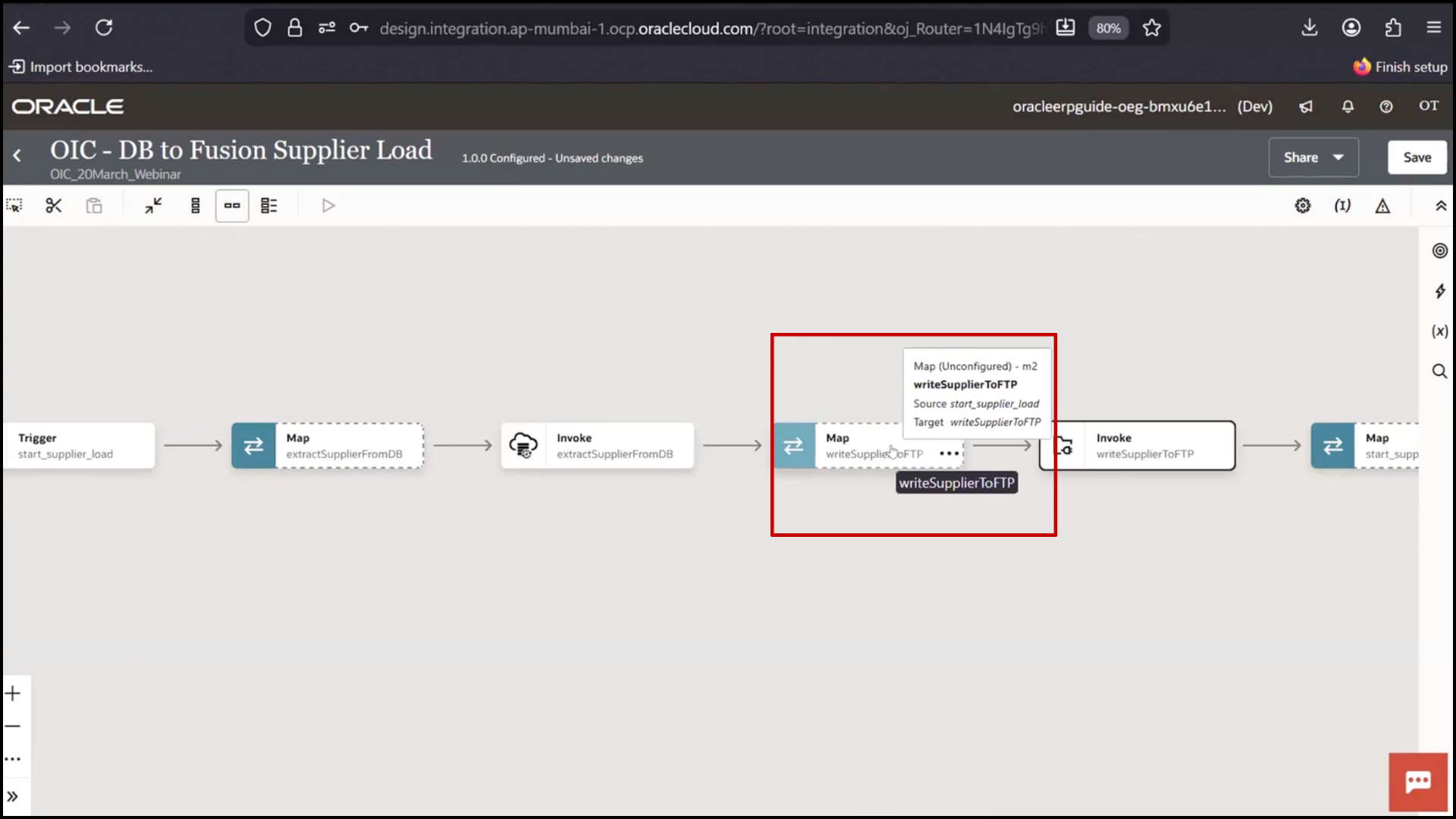This screenshot has height=819, width=1456.
Task: Switch to horizontal layout
Action: (232, 206)
